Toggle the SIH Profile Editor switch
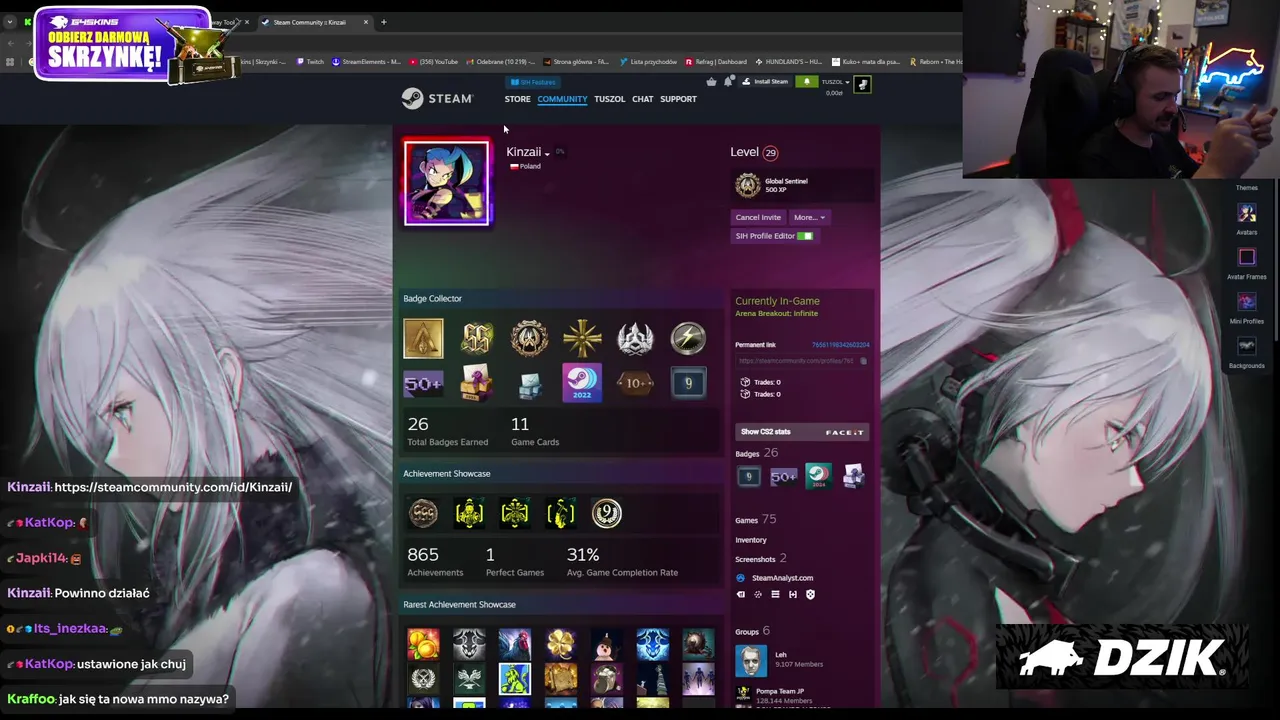The image size is (1280, 720). tap(805, 236)
